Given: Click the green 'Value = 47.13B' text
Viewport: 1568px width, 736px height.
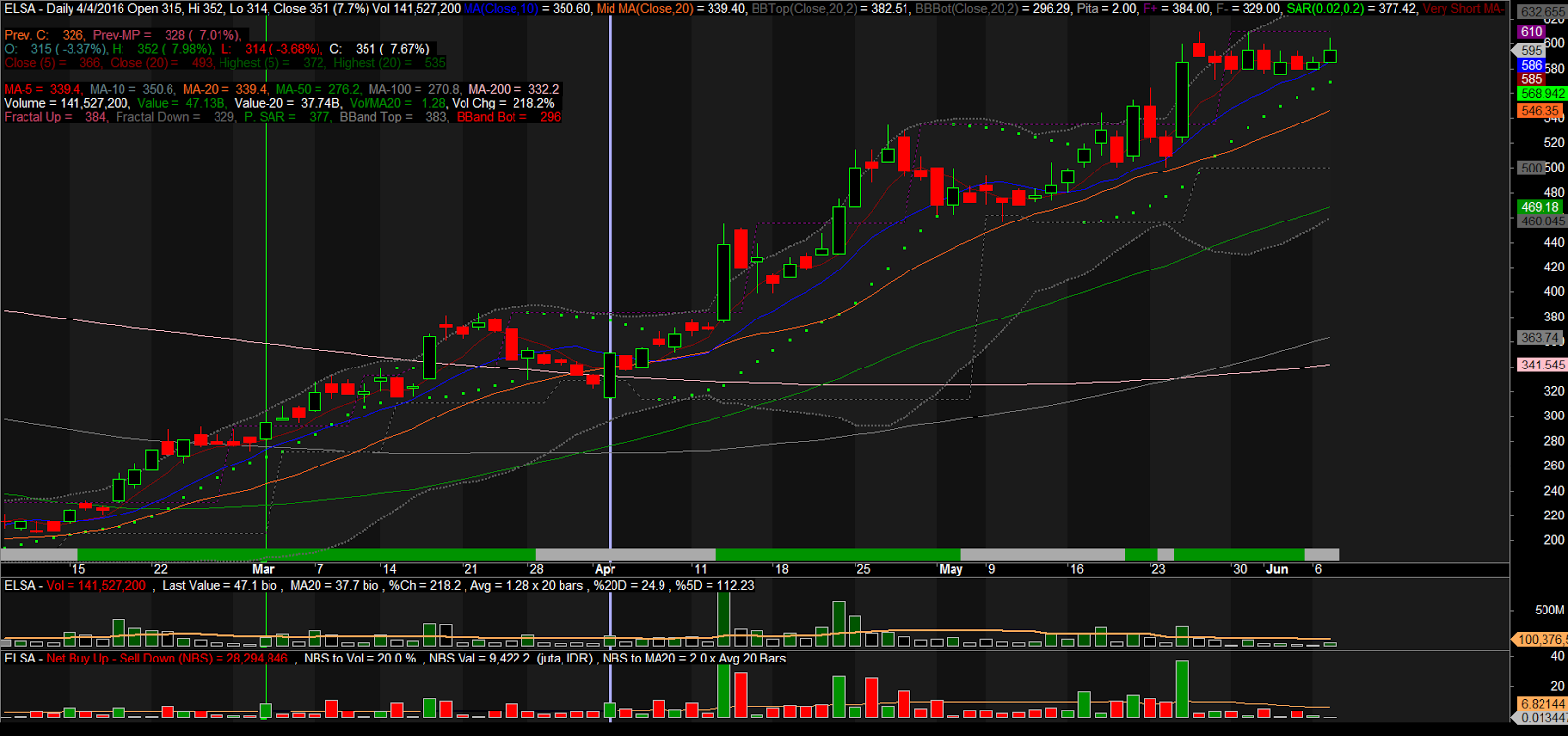Looking at the screenshot, I should pyautogui.click(x=182, y=103).
